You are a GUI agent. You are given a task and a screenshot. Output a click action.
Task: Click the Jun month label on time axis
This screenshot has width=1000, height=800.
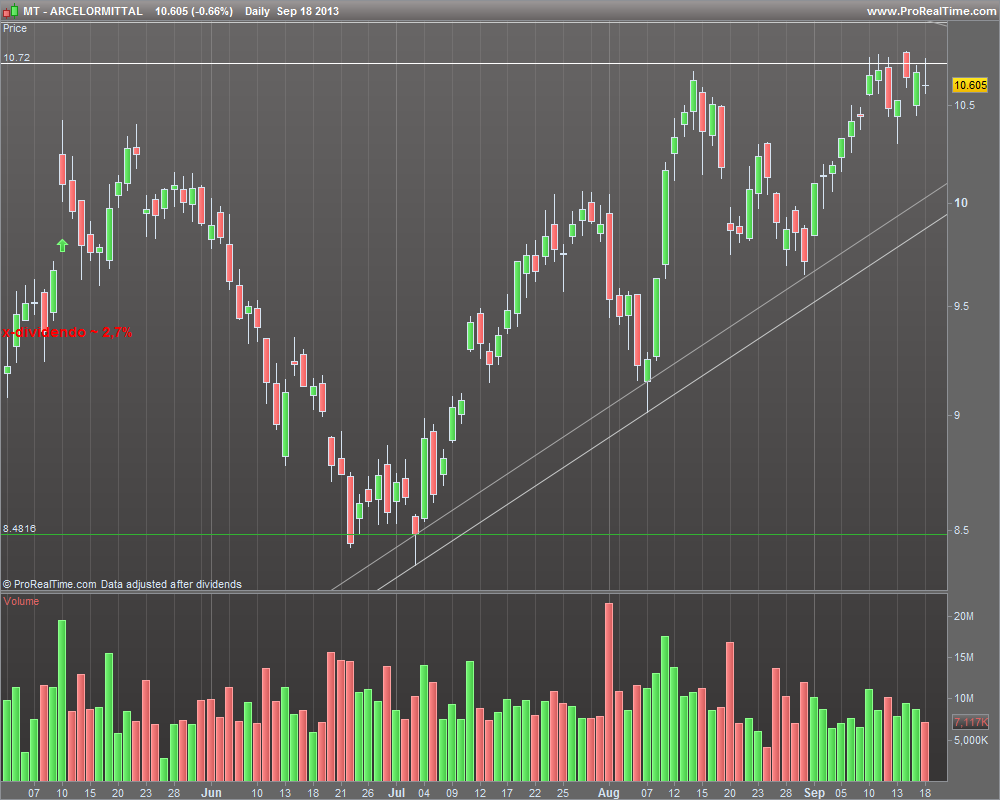pyautogui.click(x=211, y=792)
